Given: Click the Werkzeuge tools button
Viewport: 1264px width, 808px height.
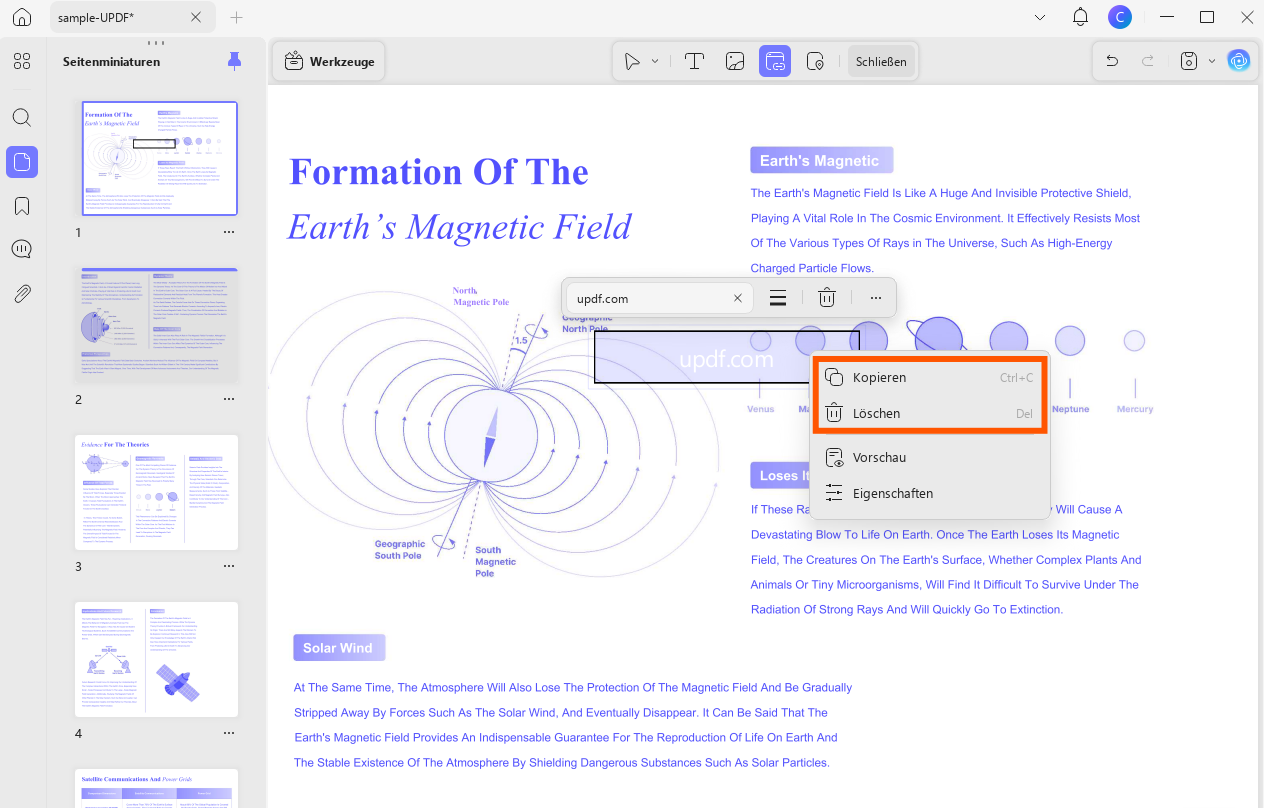Looking at the screenshot, I should 329,61.
